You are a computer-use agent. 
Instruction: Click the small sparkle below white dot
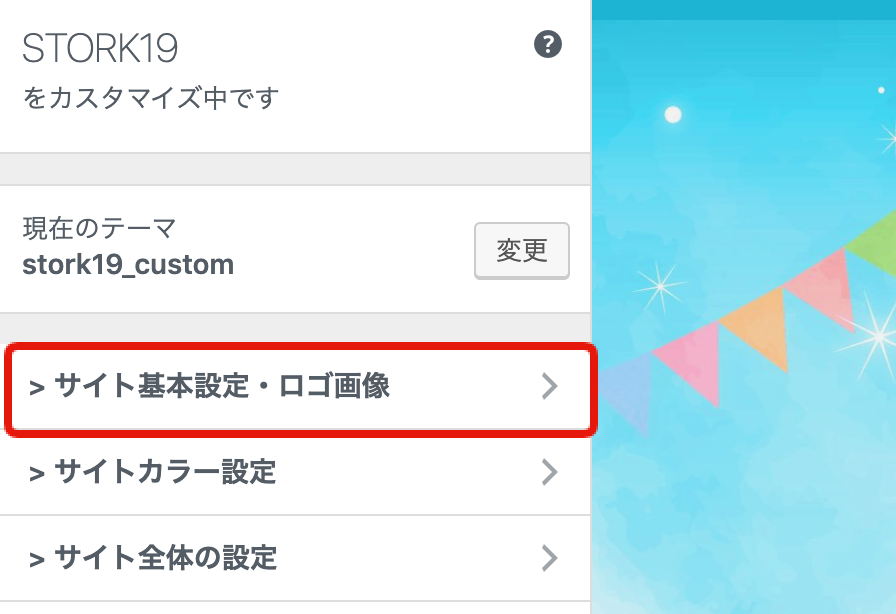(x=659, y=286)
